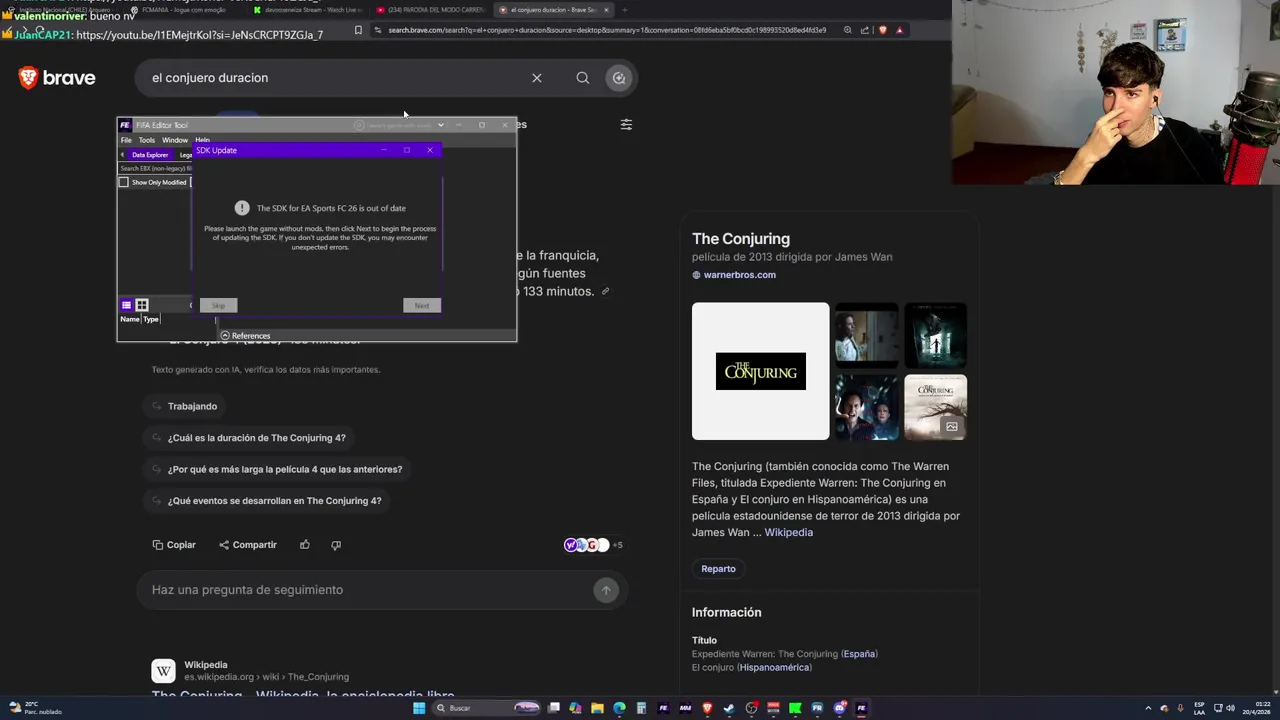Open Windows Start menu
1280x720 pixels.
pos(419,708)
